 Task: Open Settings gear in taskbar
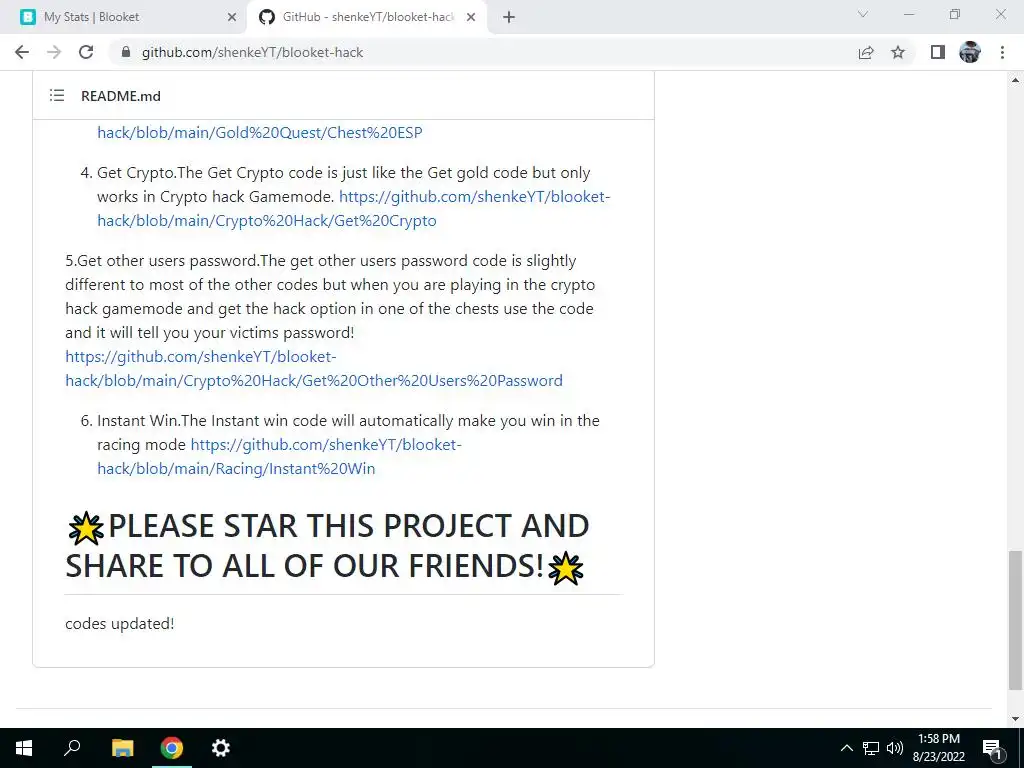(221, 748)
